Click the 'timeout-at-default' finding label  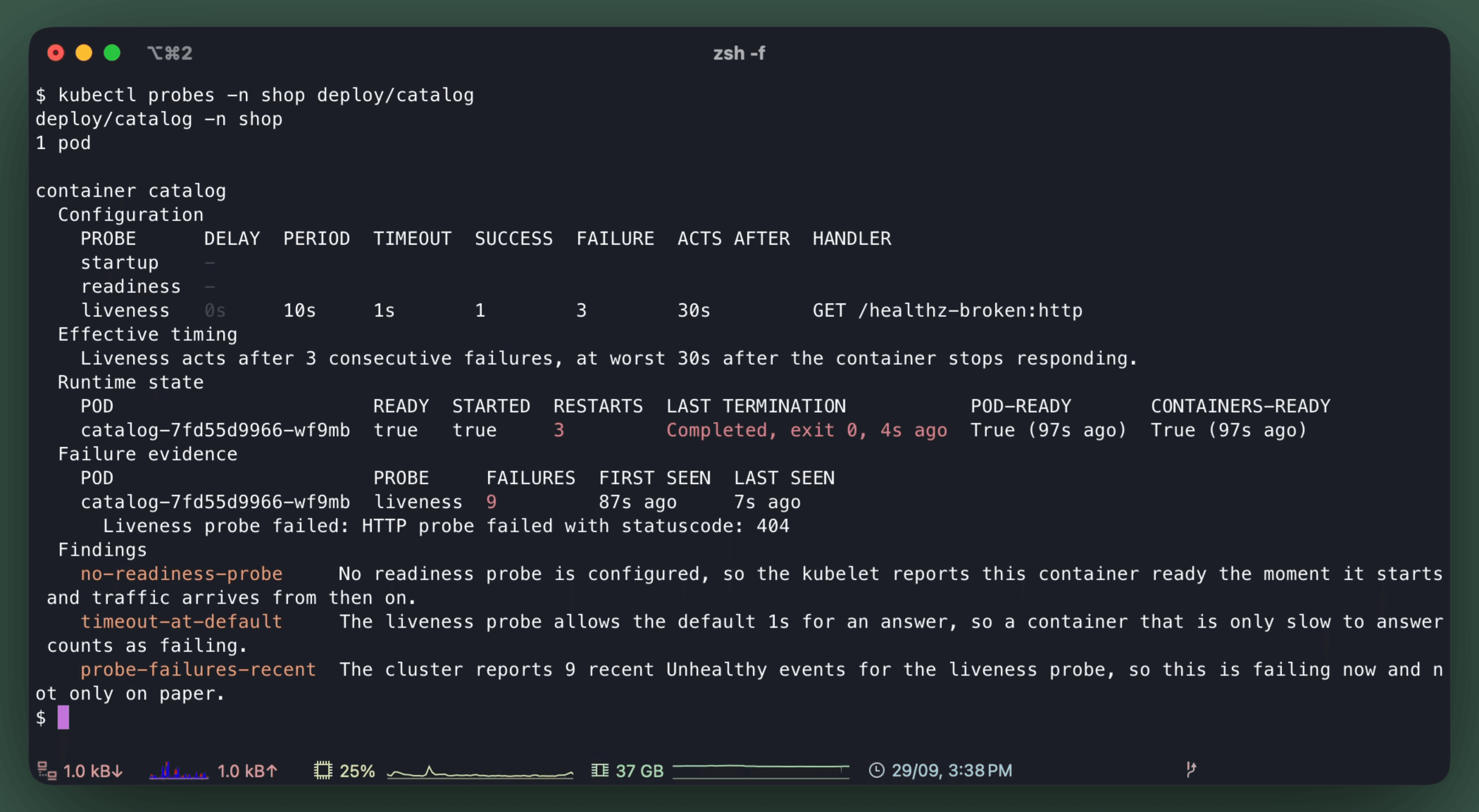(x=181, y=621)
